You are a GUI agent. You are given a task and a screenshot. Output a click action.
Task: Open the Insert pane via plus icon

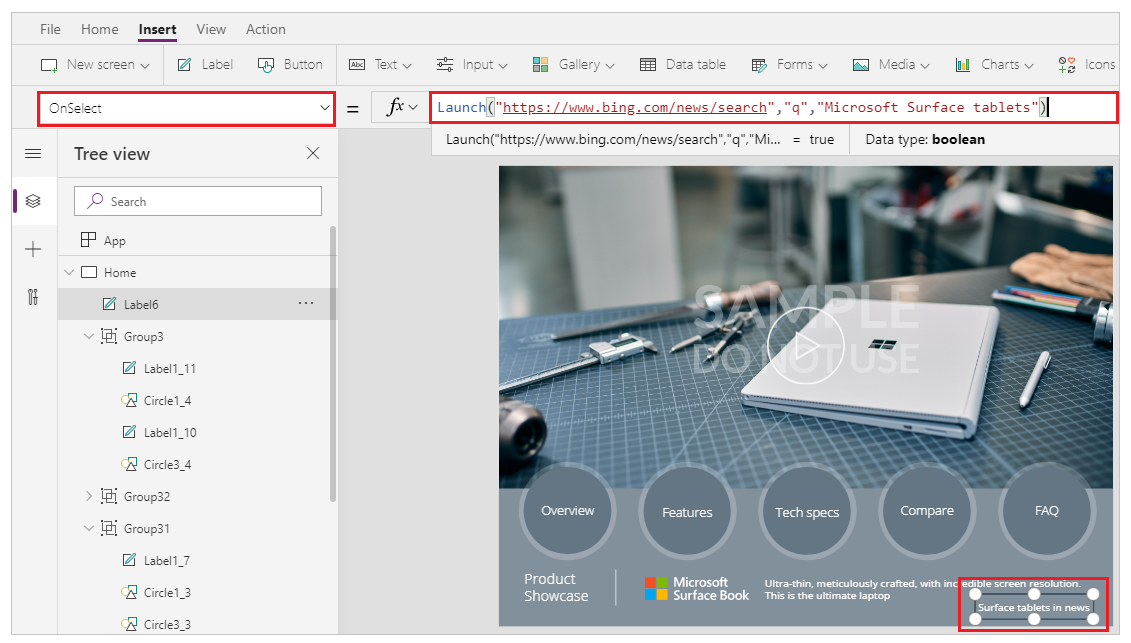[33, 248]
